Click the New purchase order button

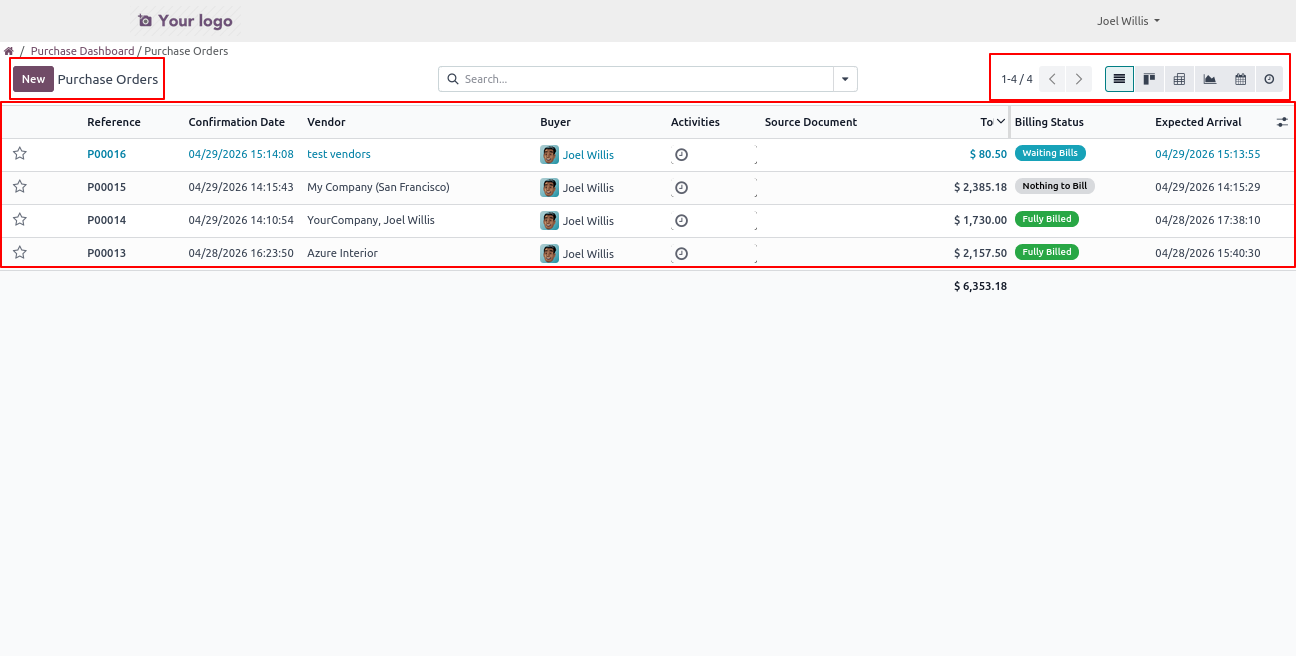click(33, 79)
